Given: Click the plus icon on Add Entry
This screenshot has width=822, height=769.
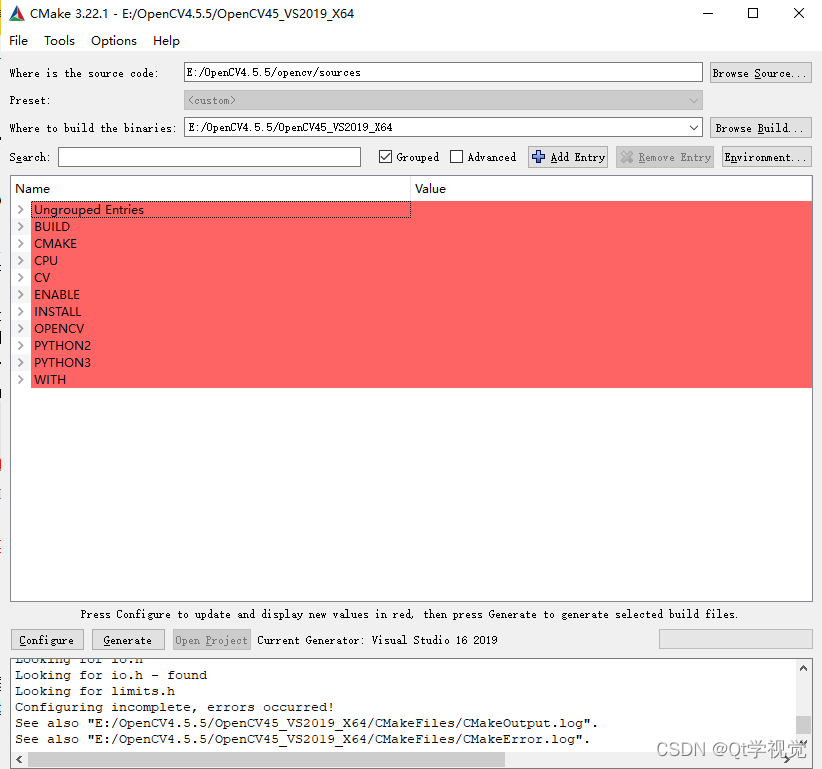Looking at the screenshot, I should [x=538, y=157].
